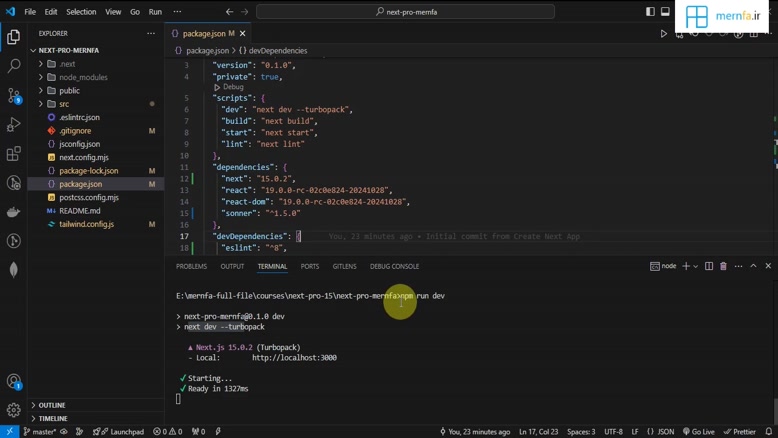This screenshot has height=438, width=778.
Task: Toggle the Primary Side Bar layout button
Action: (x=650, y=12)
